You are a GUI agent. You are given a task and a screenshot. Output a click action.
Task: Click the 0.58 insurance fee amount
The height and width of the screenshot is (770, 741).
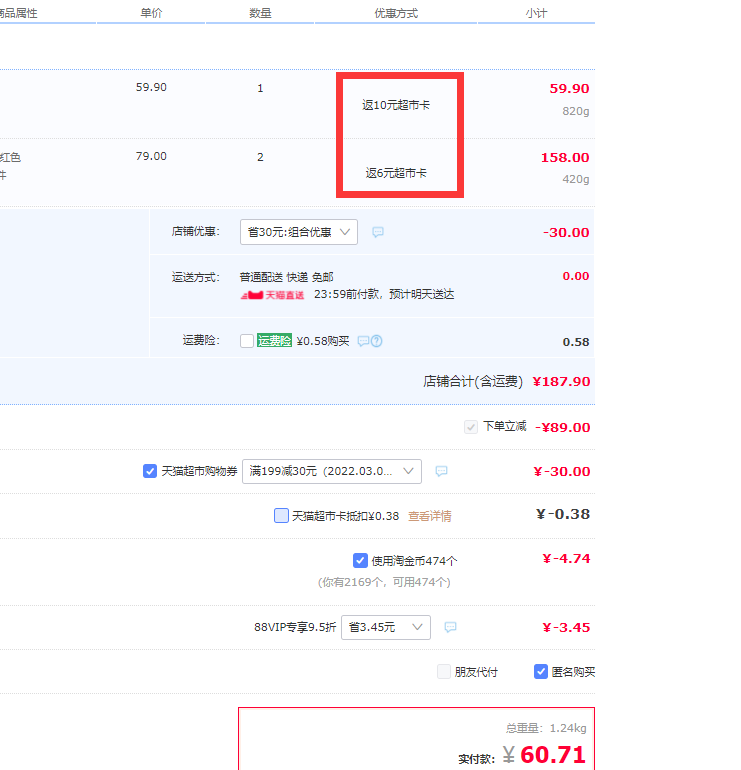pyautogui.click(x=576, y=342)
